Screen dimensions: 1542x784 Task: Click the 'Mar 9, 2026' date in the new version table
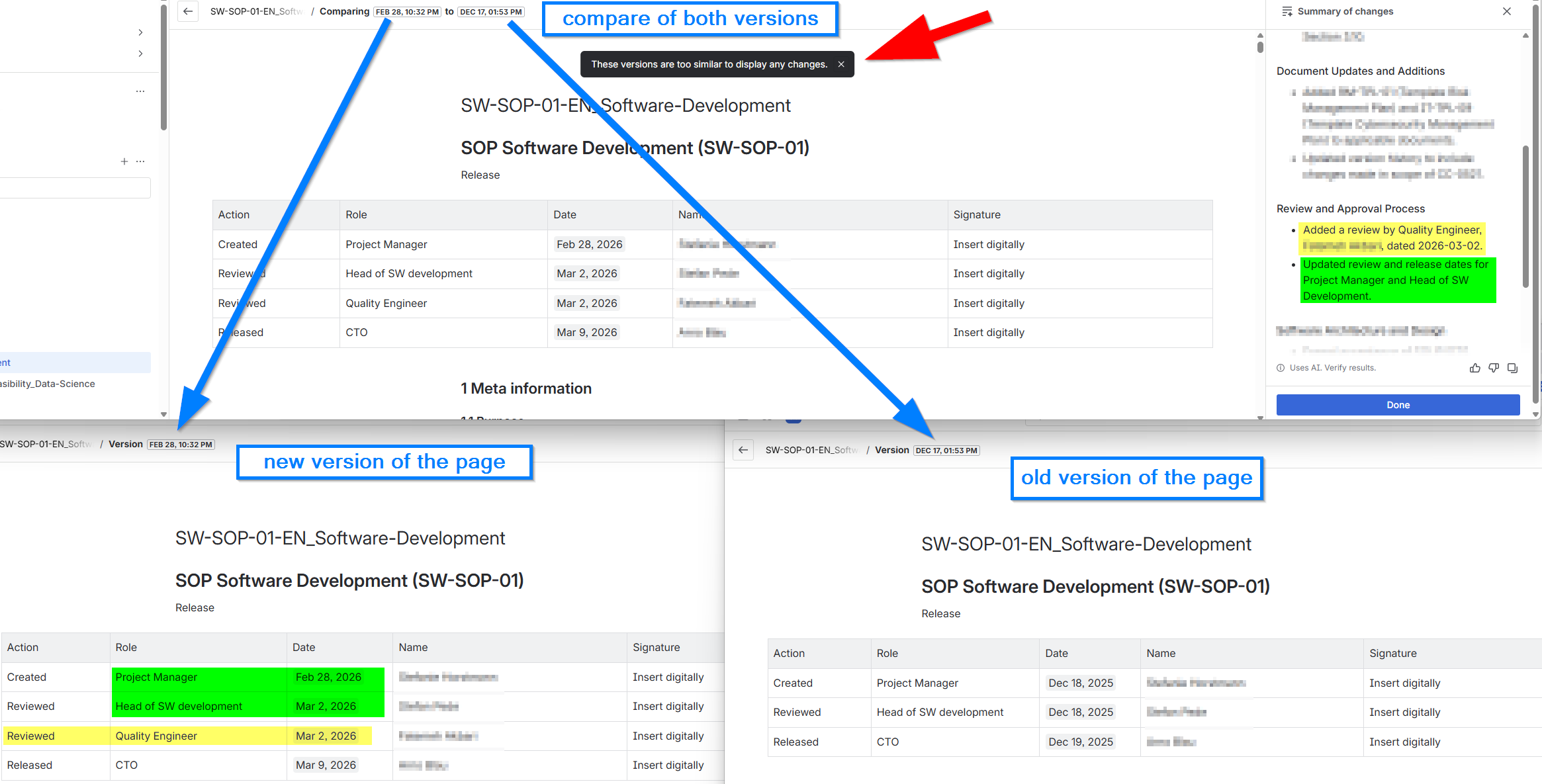coord(326,765)
